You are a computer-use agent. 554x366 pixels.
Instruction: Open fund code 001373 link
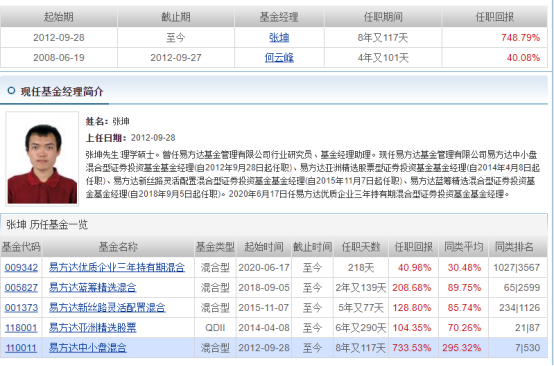pyautogui.click(x=21, y=308)
